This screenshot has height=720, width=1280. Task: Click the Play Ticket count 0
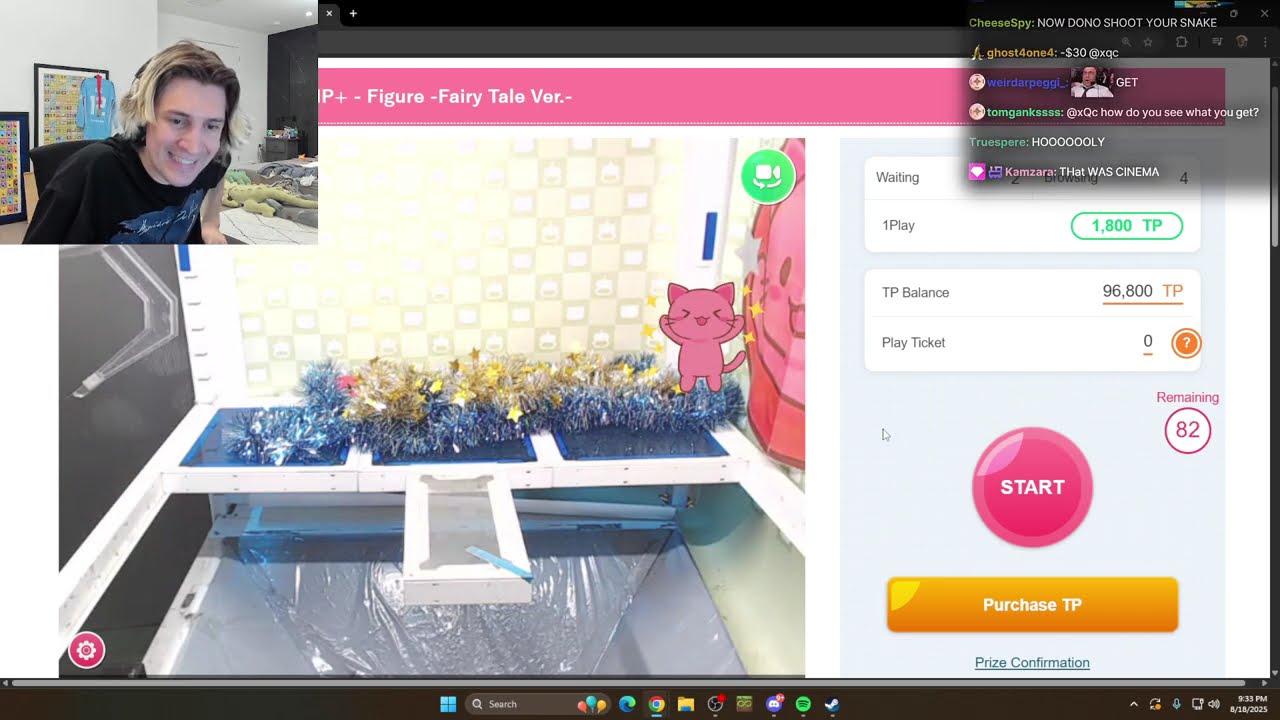(x=1148, y=342)
